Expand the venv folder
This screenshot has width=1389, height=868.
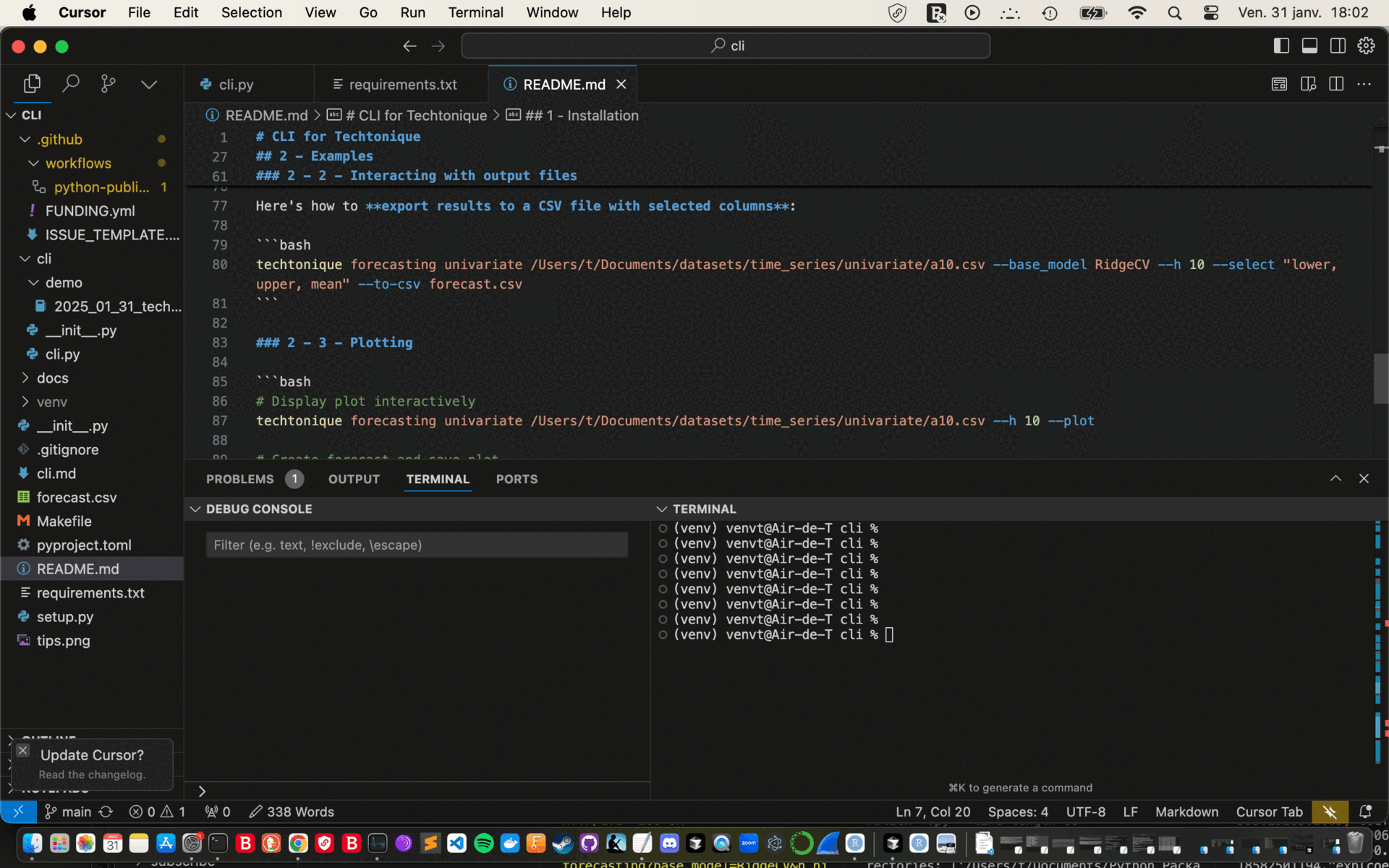pos(25,401)
